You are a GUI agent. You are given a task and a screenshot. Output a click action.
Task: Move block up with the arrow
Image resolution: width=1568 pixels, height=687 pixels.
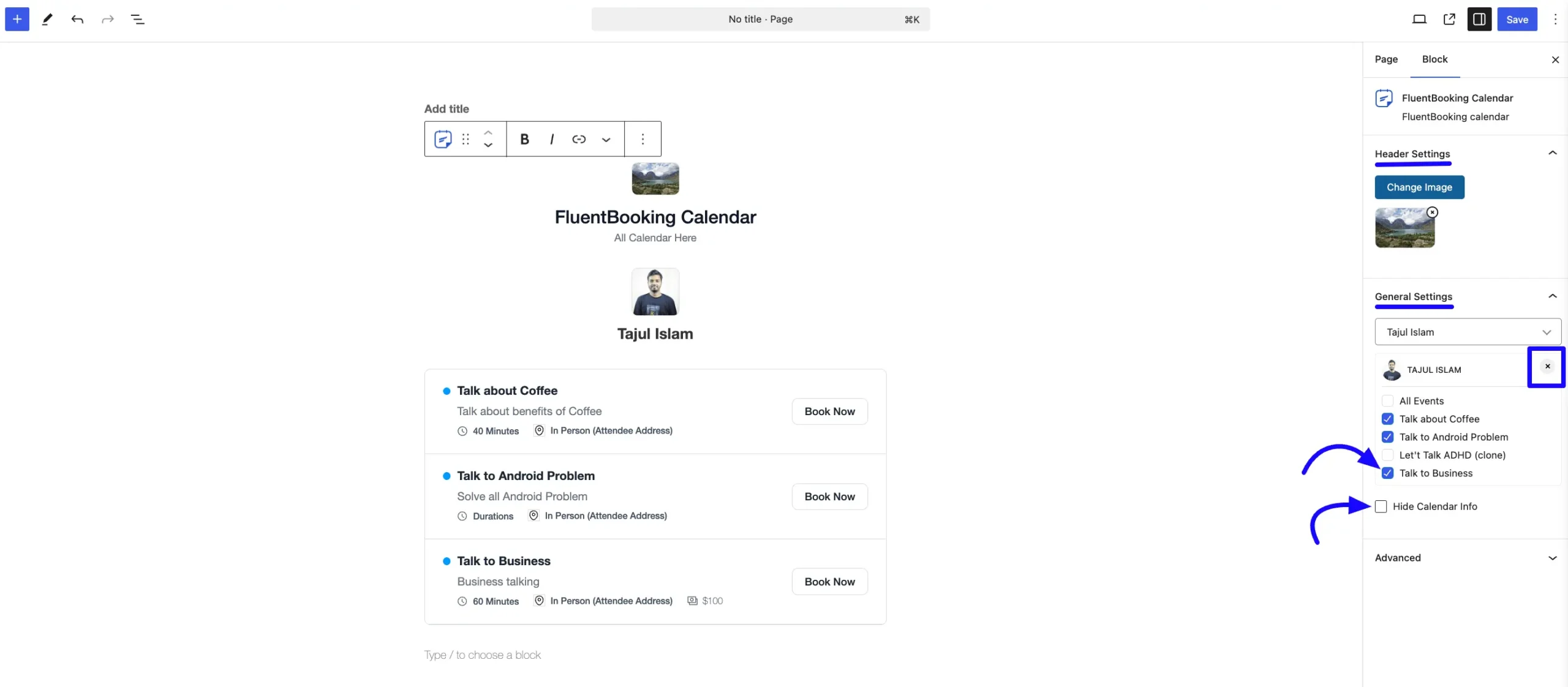(x=488, y=132)
